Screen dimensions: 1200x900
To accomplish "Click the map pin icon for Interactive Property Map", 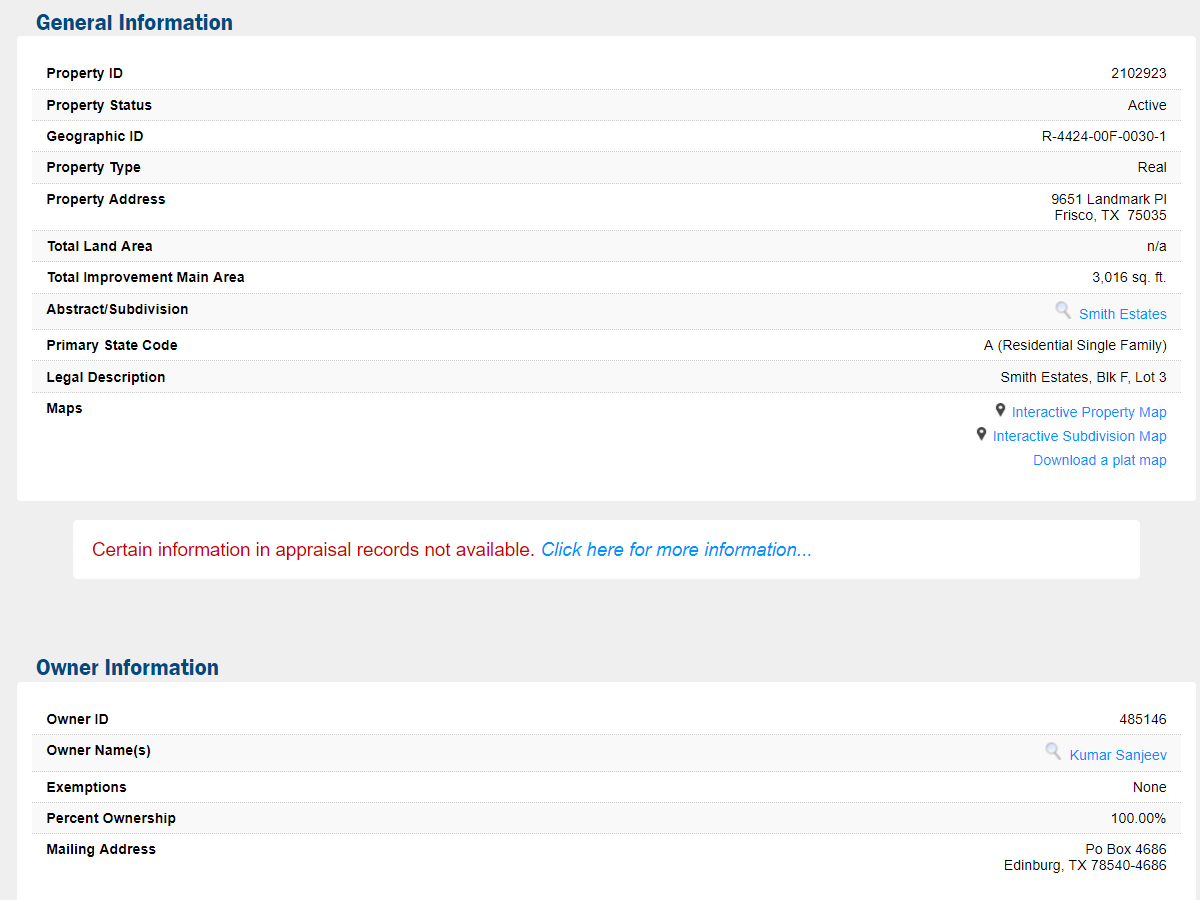I will 1000,410.
